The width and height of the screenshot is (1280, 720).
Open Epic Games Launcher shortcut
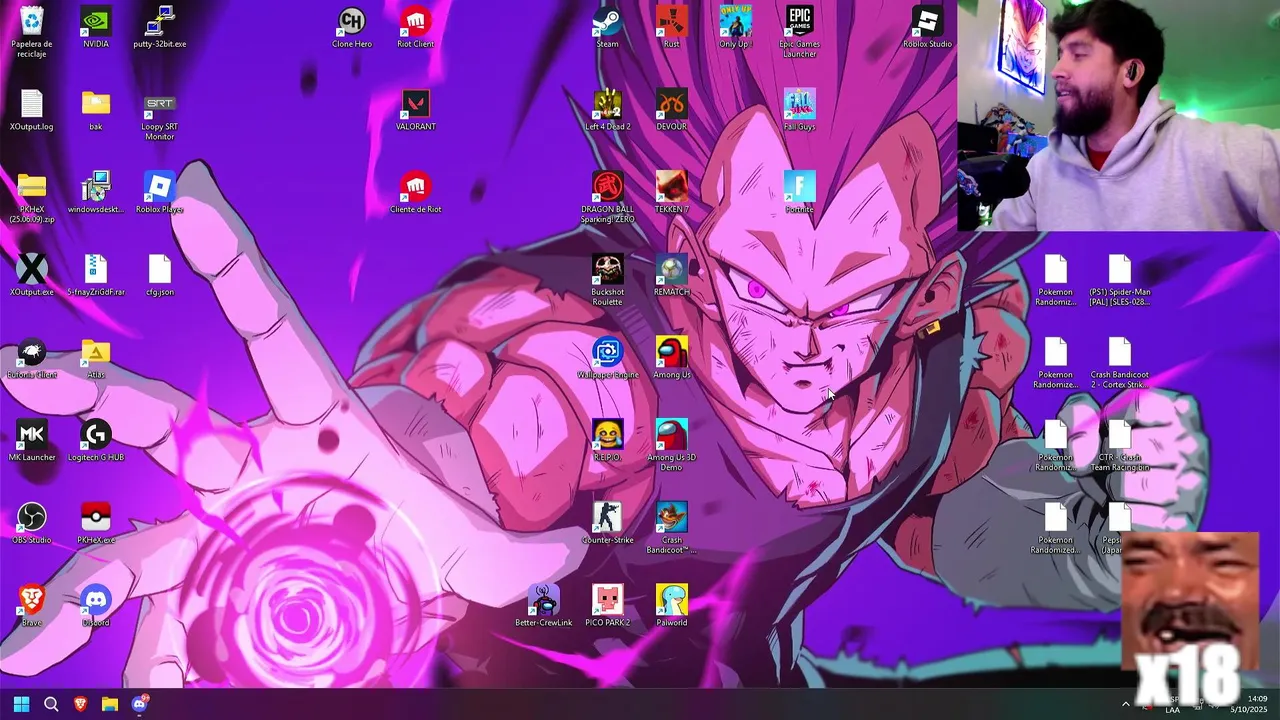point(800,32)
